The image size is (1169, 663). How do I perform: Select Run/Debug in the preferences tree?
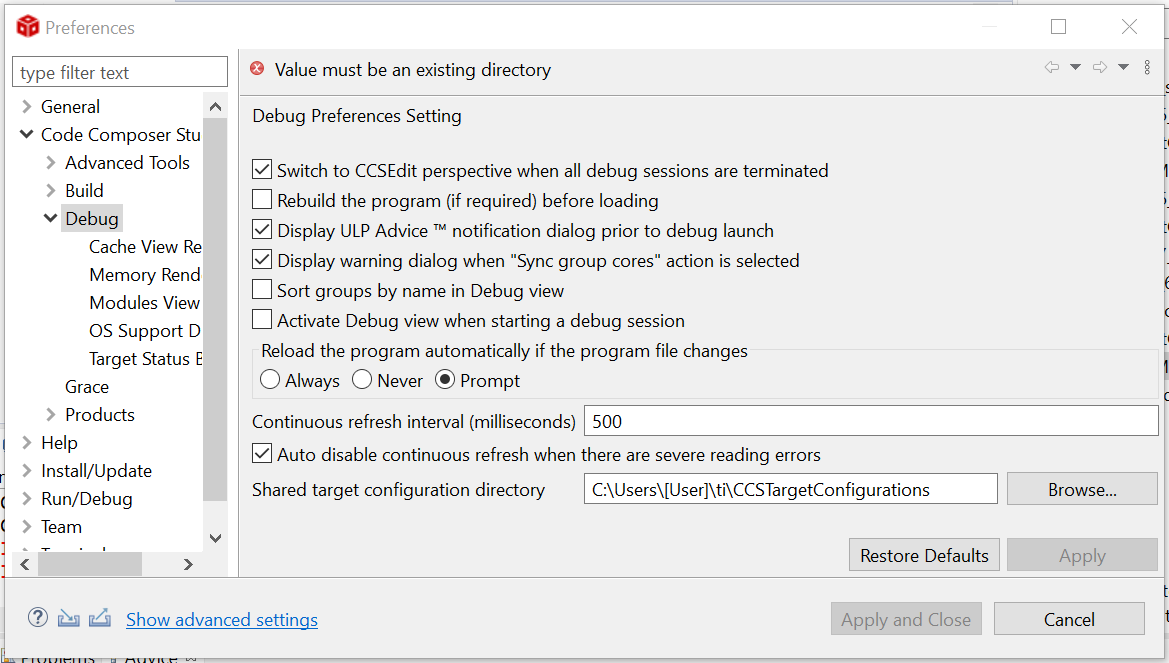coord(86,498)
